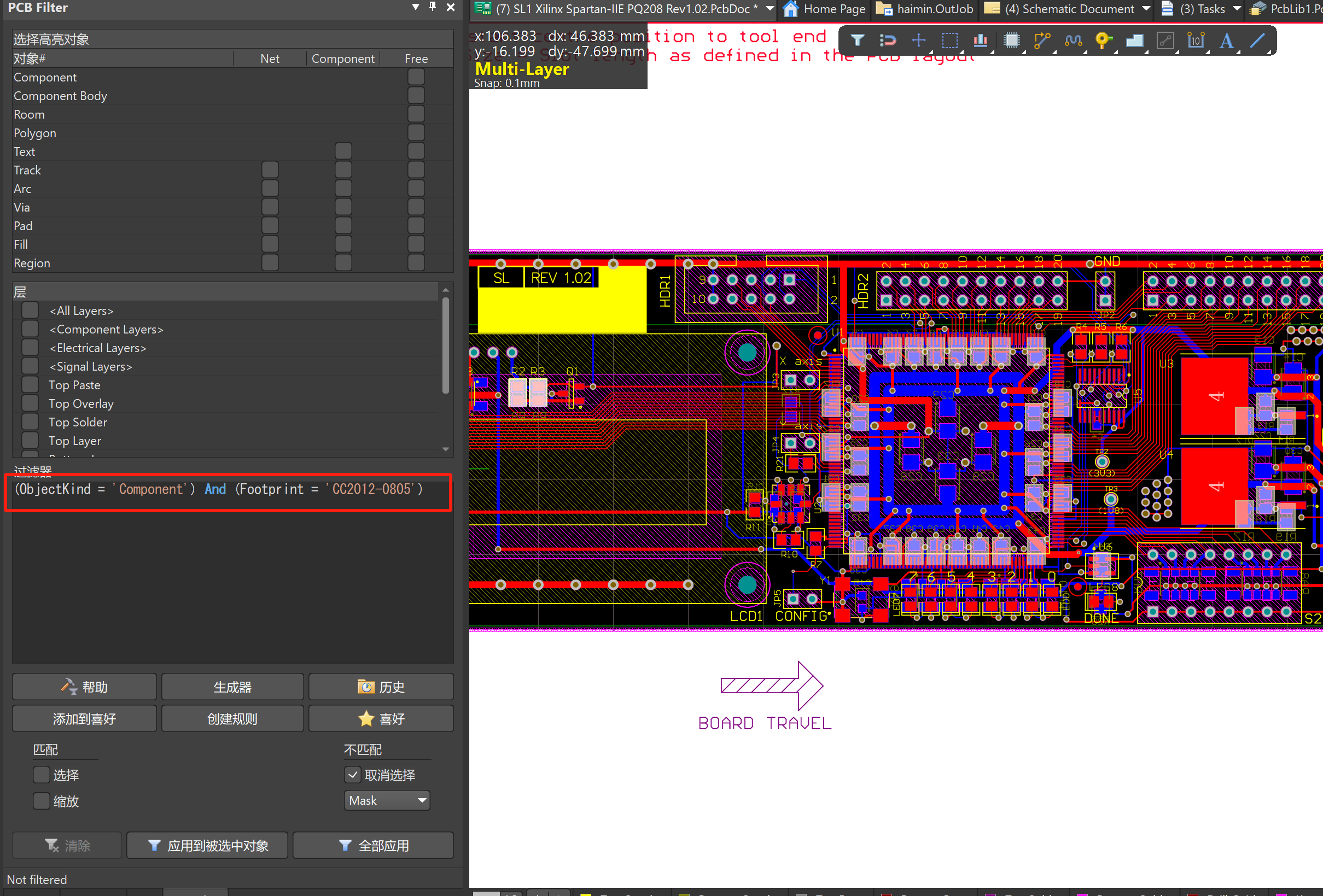Image resolution: width=1323 pixels, height=896 pixels.
Task: Activate the interactive routing tool
Action: 1042,40
